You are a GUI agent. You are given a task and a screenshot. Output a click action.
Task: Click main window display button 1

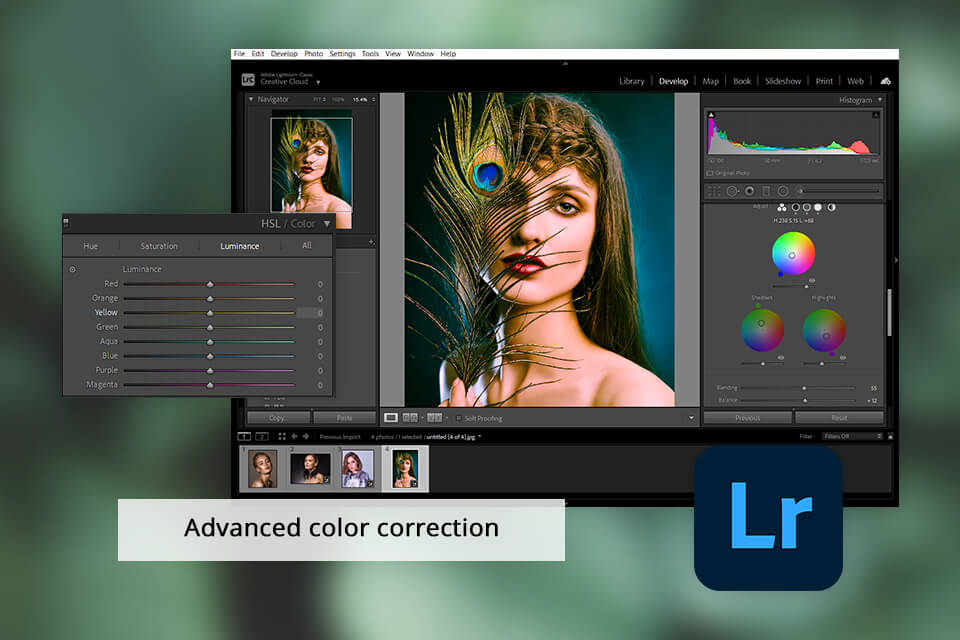(244, 437)
